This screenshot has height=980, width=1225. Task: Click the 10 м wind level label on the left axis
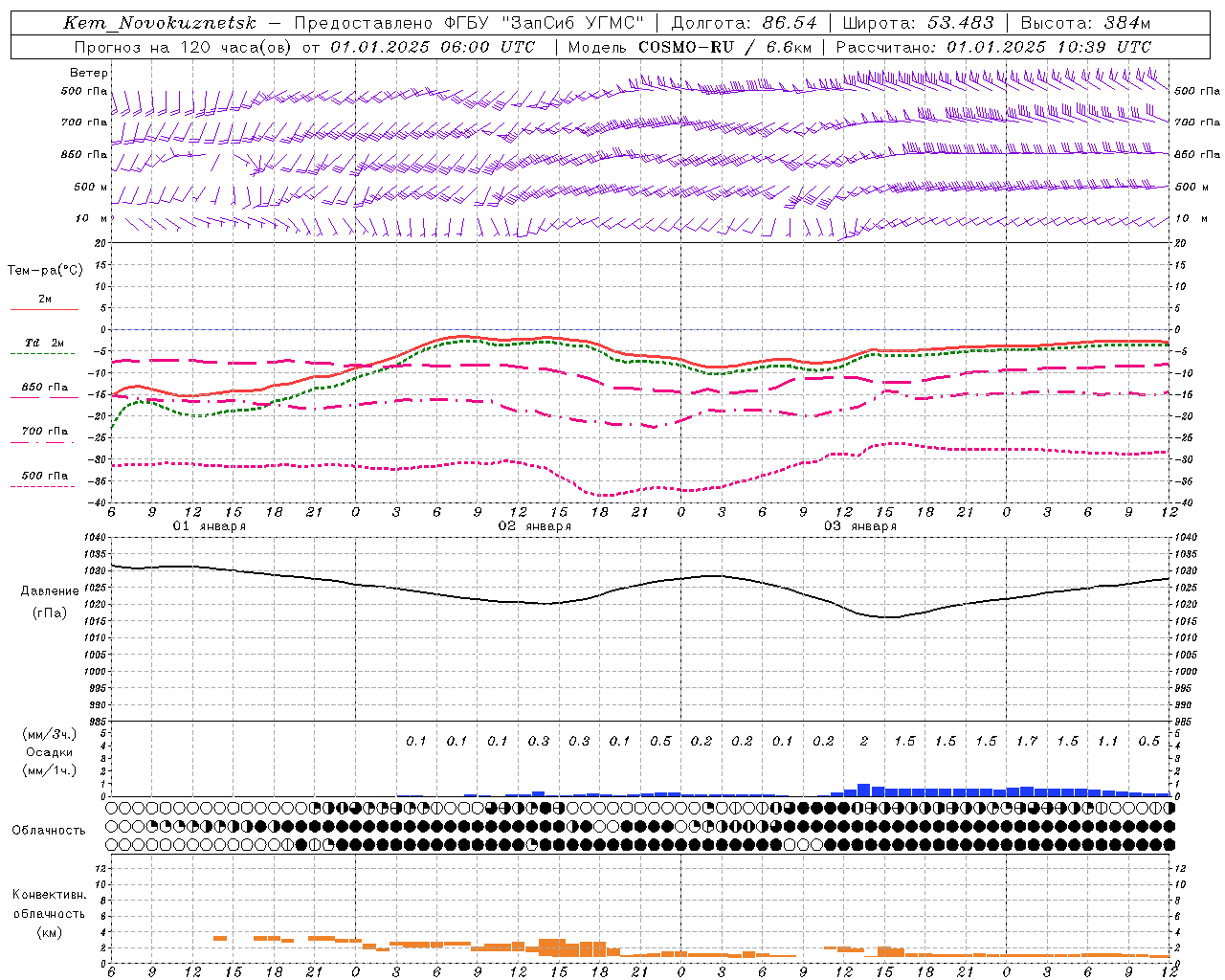[x=90, y=219]
